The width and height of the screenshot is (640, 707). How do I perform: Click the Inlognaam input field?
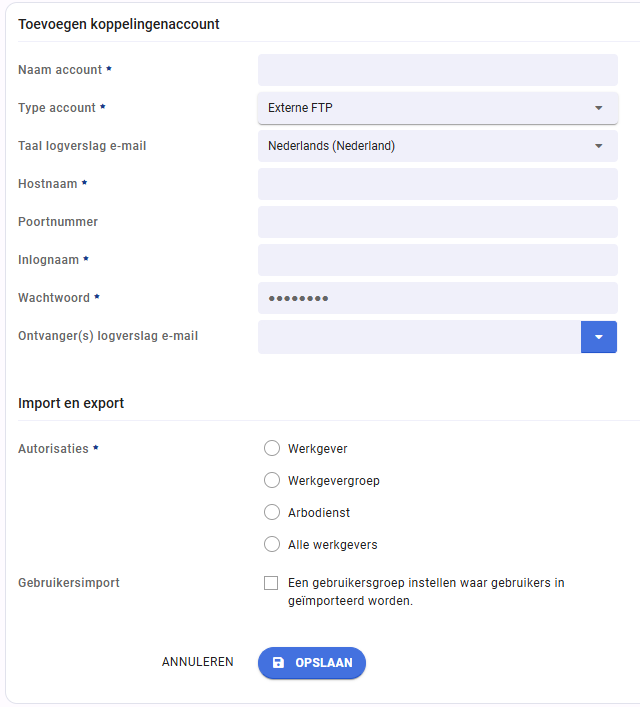[x=437, y=260]
